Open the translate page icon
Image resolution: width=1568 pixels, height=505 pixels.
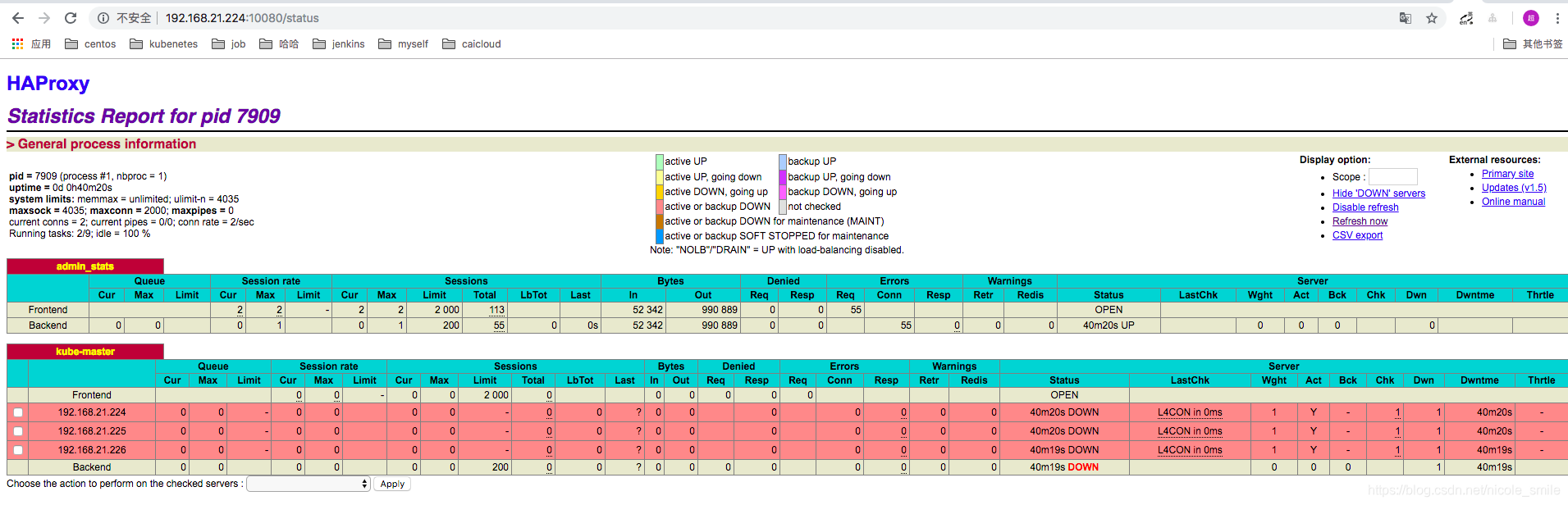pos(1406,18)
